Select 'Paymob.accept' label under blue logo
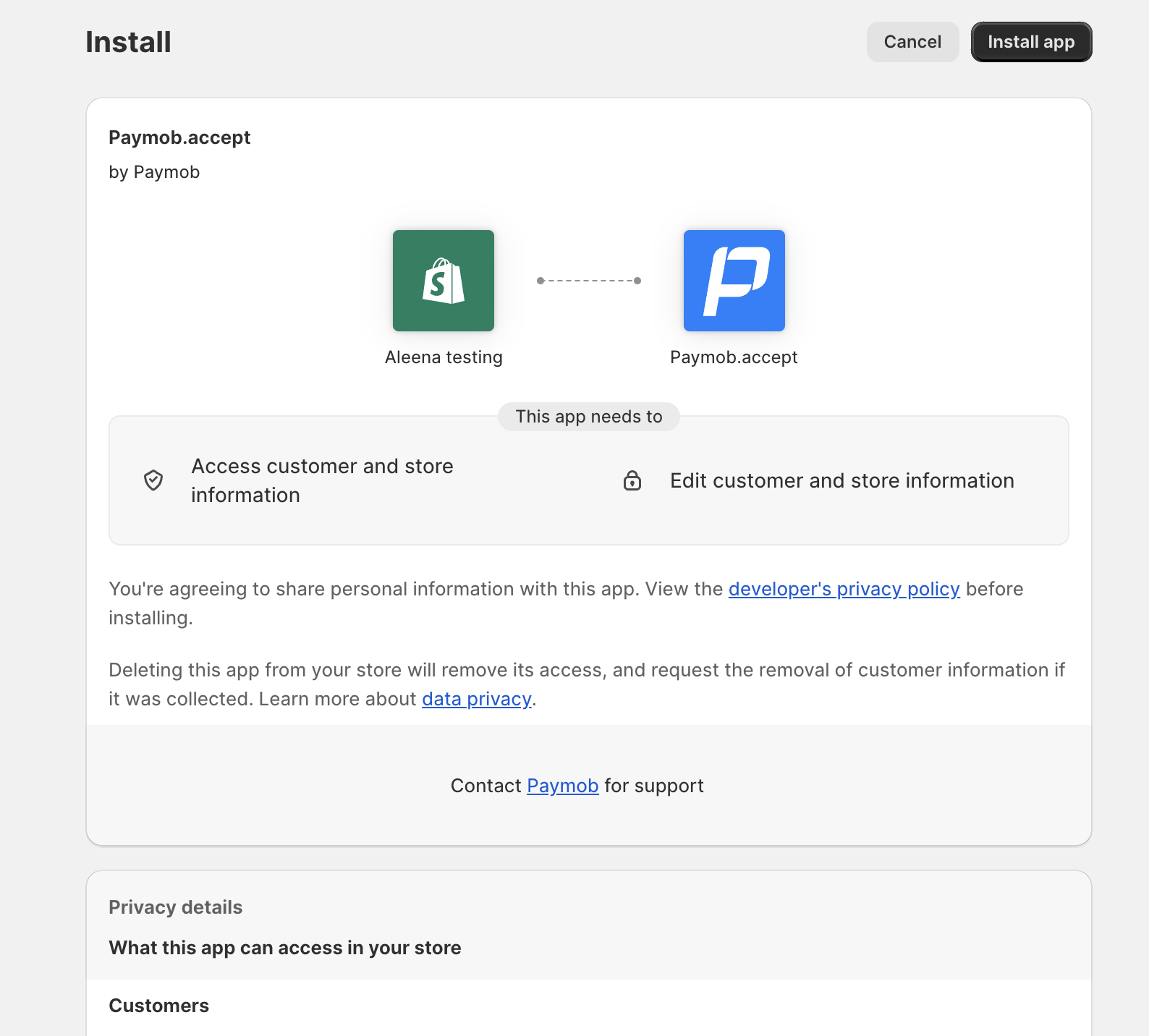 734,357
